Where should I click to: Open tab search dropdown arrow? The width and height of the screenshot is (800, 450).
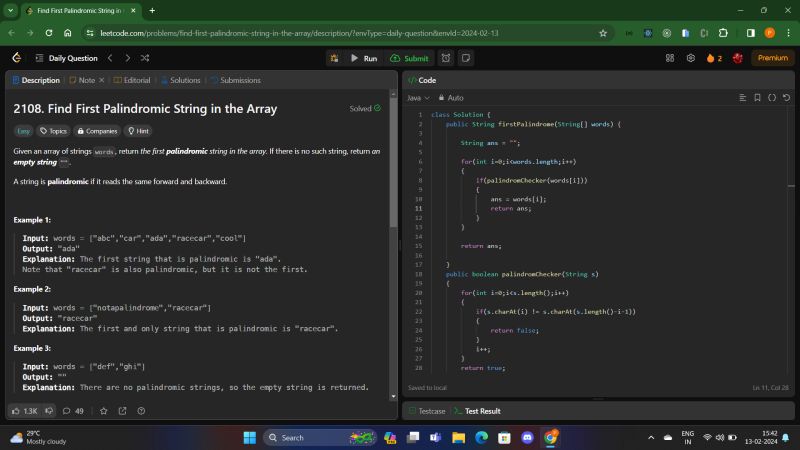[10, 10]
